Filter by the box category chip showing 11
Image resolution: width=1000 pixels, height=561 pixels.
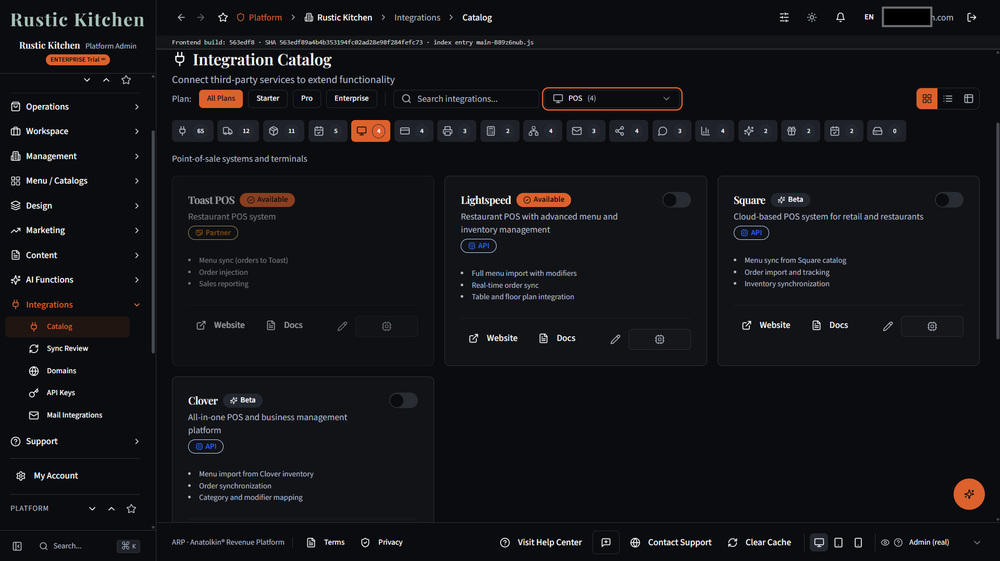point(283,131)
